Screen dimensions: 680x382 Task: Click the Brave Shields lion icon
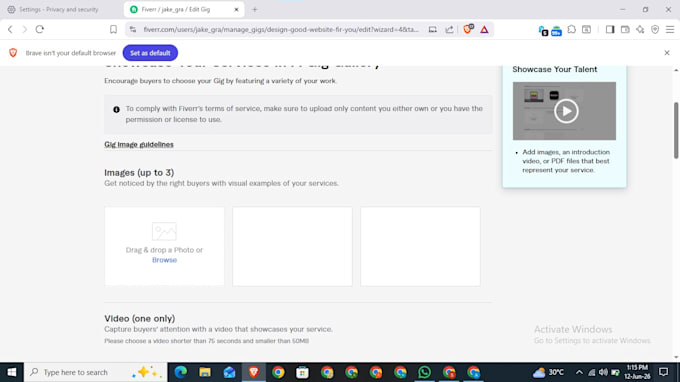468,29
